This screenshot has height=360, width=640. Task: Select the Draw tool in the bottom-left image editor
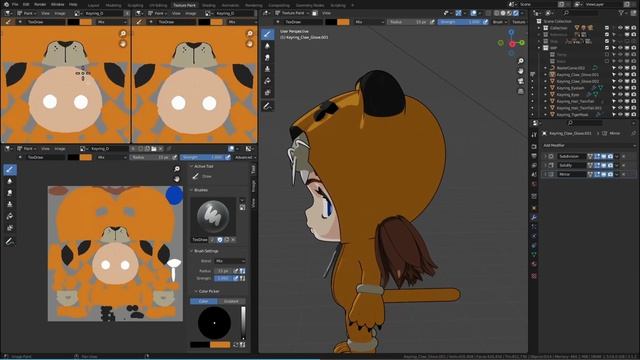tap(10, 169)
